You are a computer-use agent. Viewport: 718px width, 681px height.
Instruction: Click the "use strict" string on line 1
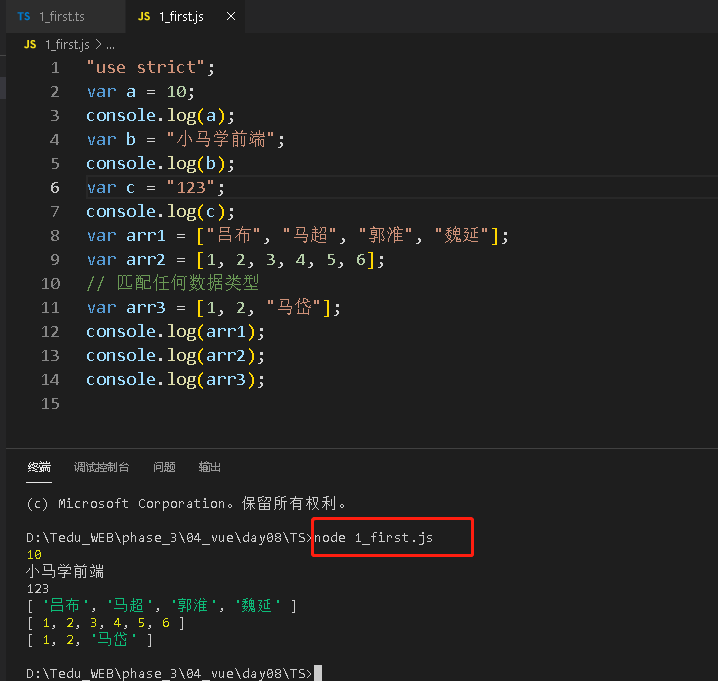click(x=145, y=68)
